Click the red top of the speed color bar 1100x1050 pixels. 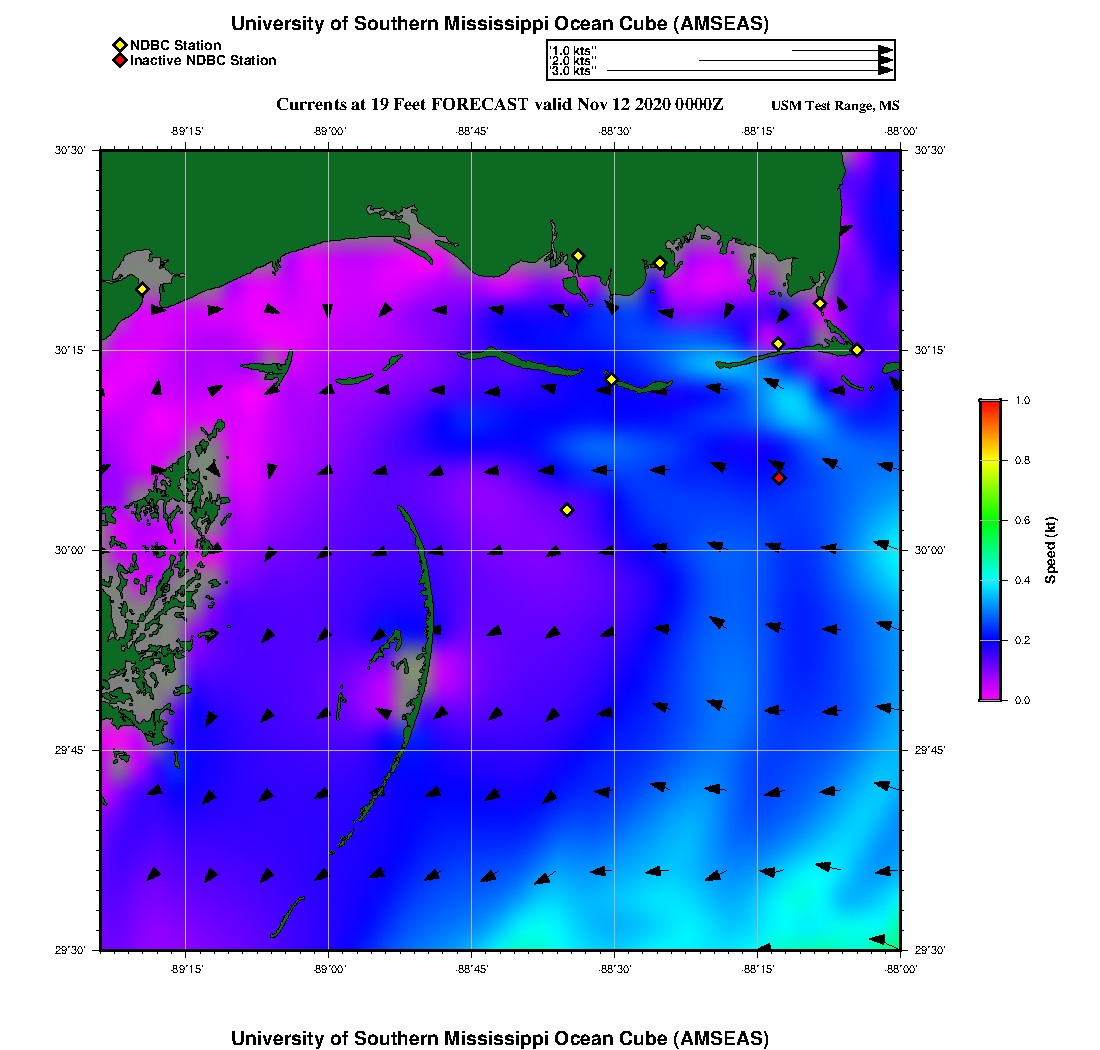tap(989, 405)
